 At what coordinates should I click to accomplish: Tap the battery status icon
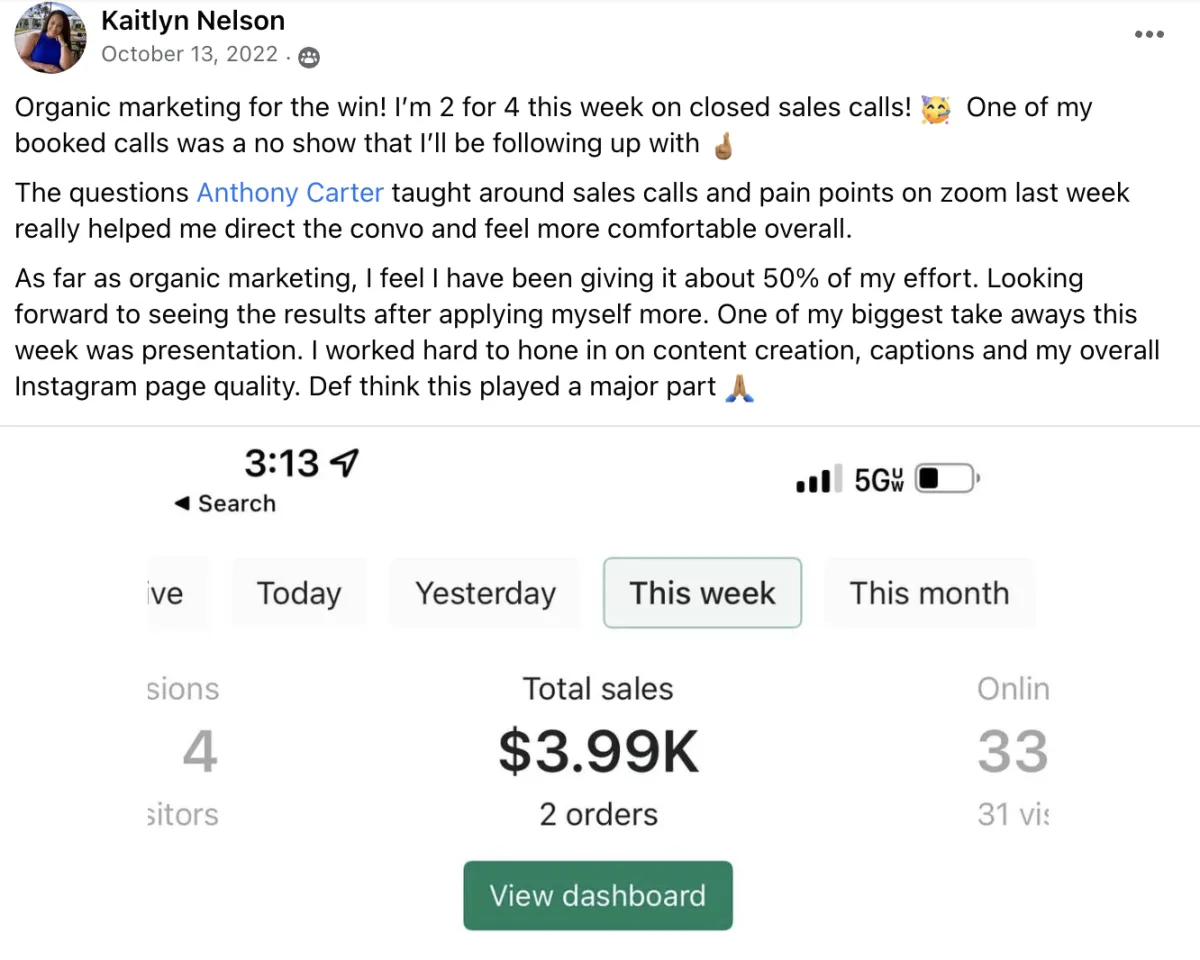pos(946,480)
